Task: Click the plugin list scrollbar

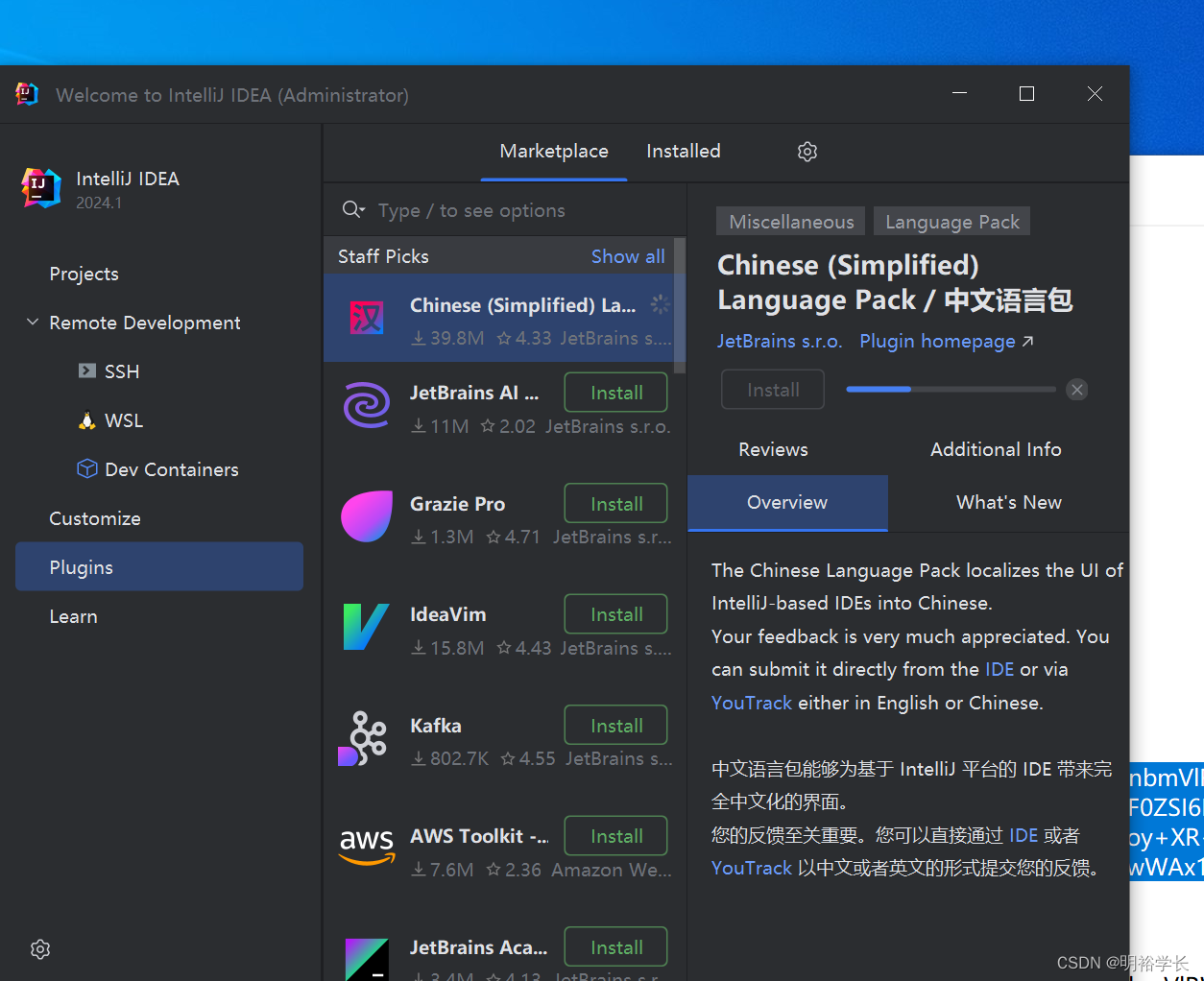Action: coord(680,305)
